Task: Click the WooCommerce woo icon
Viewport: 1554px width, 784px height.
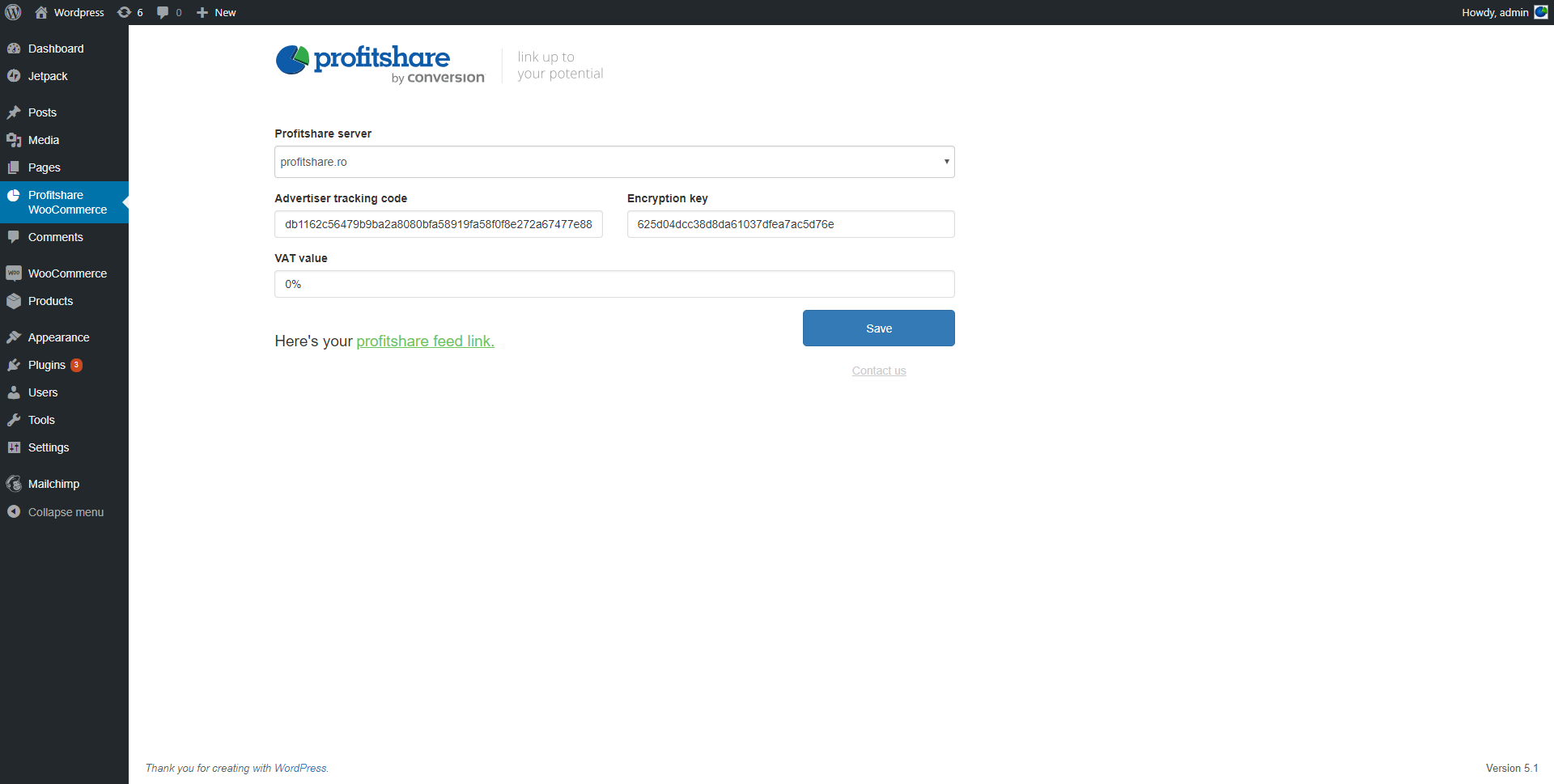Action: coord(14,273)
